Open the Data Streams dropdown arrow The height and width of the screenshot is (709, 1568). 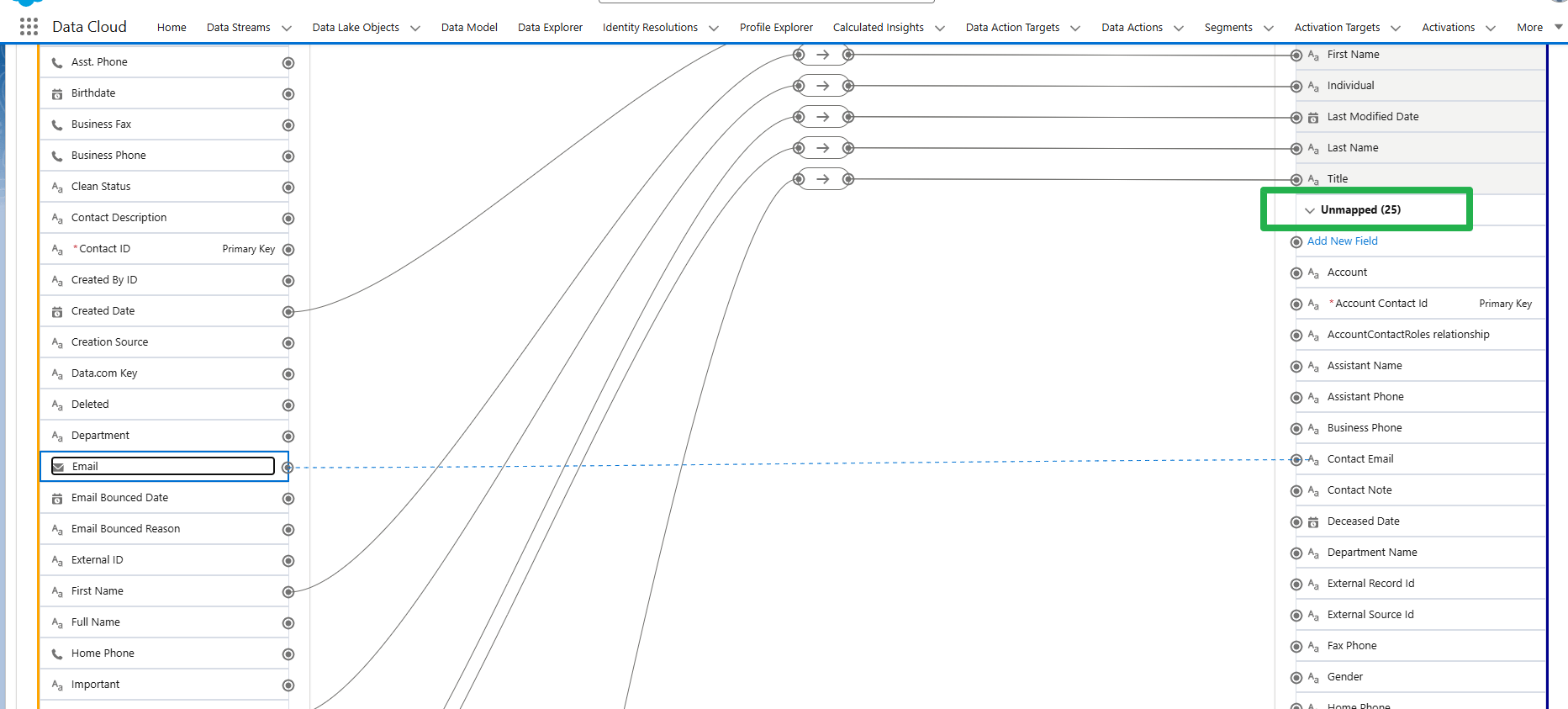tap(287, 28)
